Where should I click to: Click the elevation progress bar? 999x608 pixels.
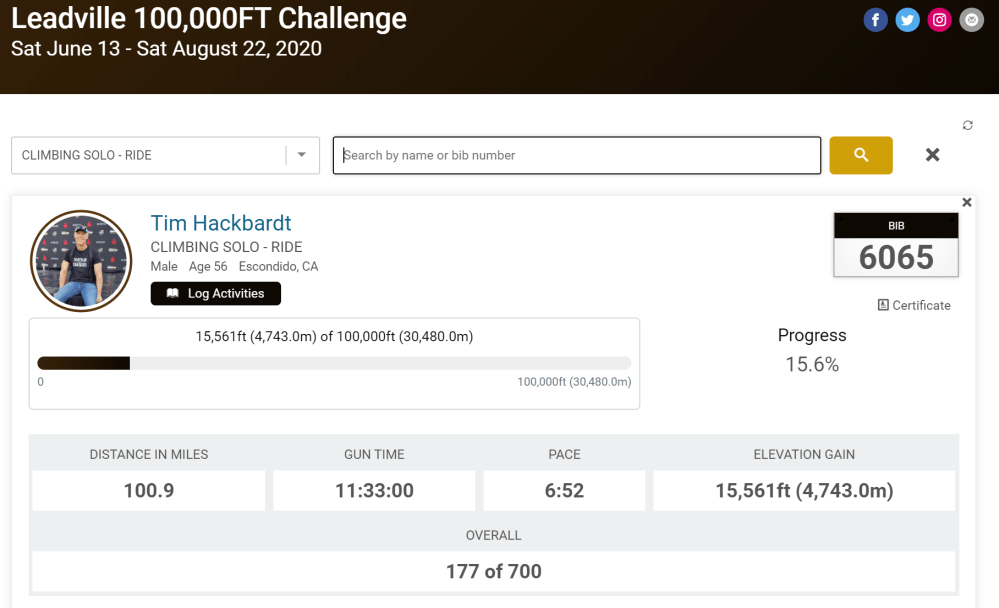334,363
